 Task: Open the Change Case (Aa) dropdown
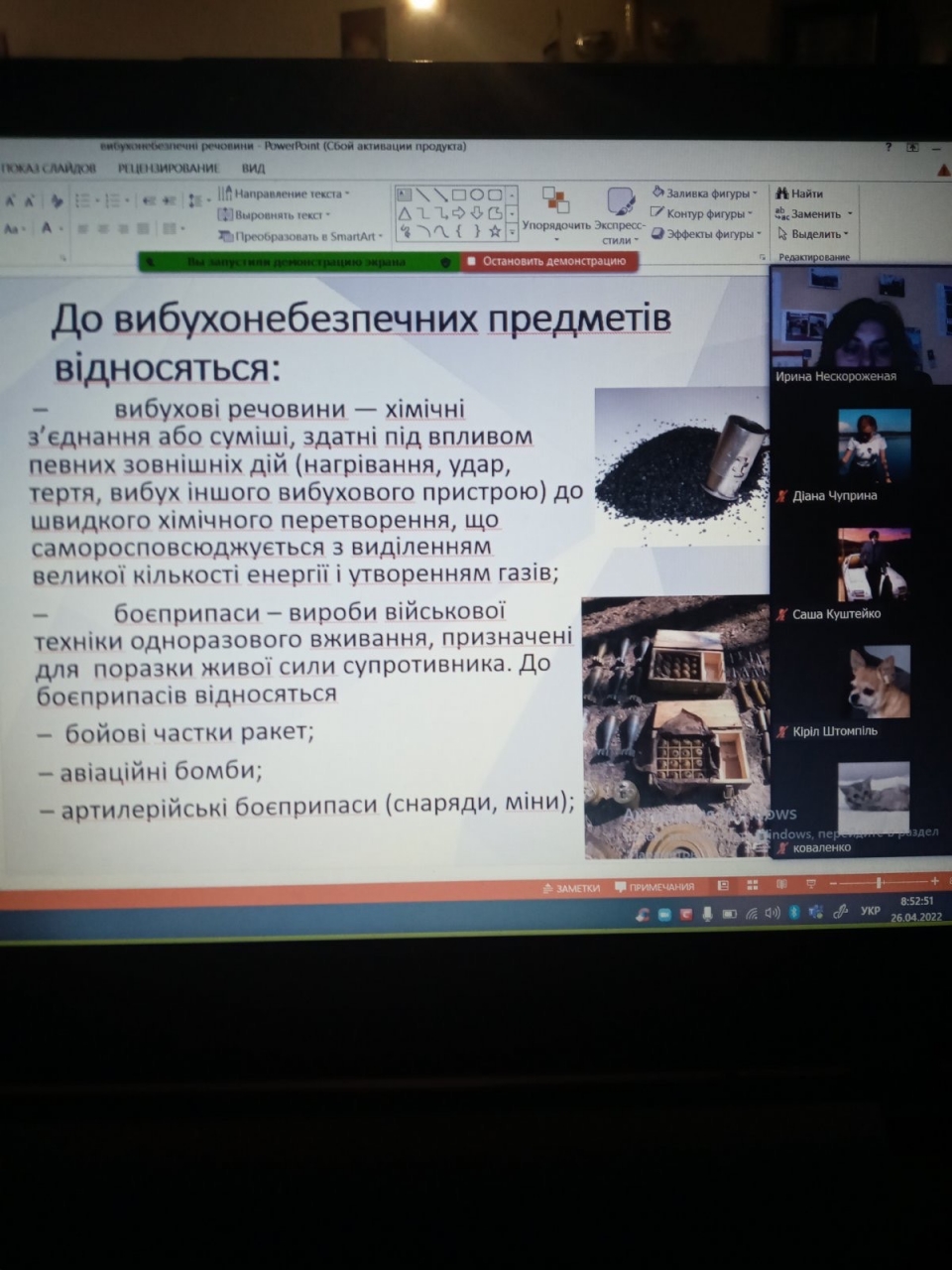click(x=14, y=229)
